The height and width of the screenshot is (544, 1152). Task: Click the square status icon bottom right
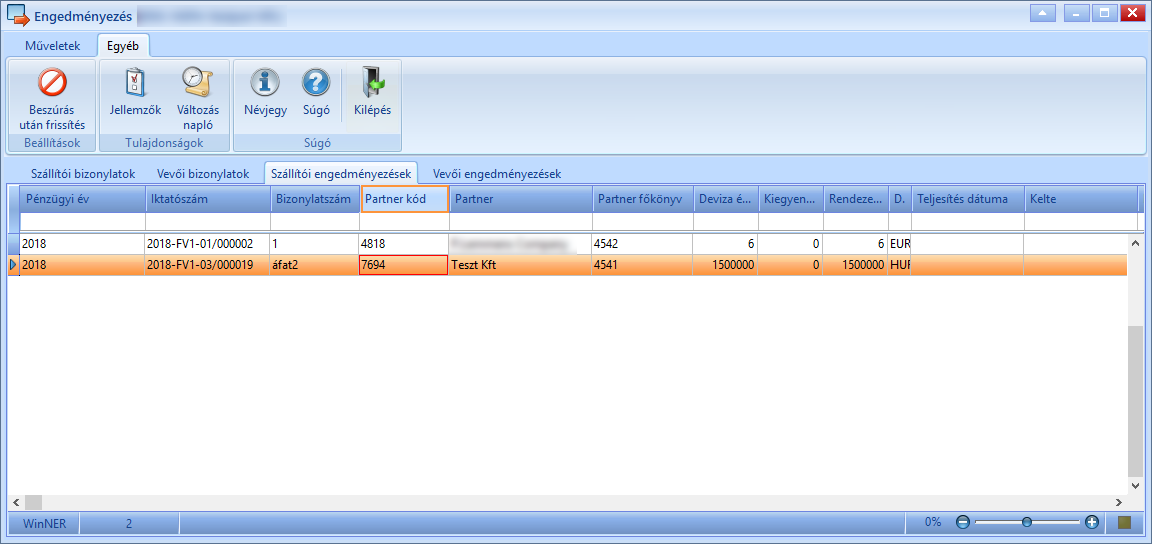(1123, 523)
